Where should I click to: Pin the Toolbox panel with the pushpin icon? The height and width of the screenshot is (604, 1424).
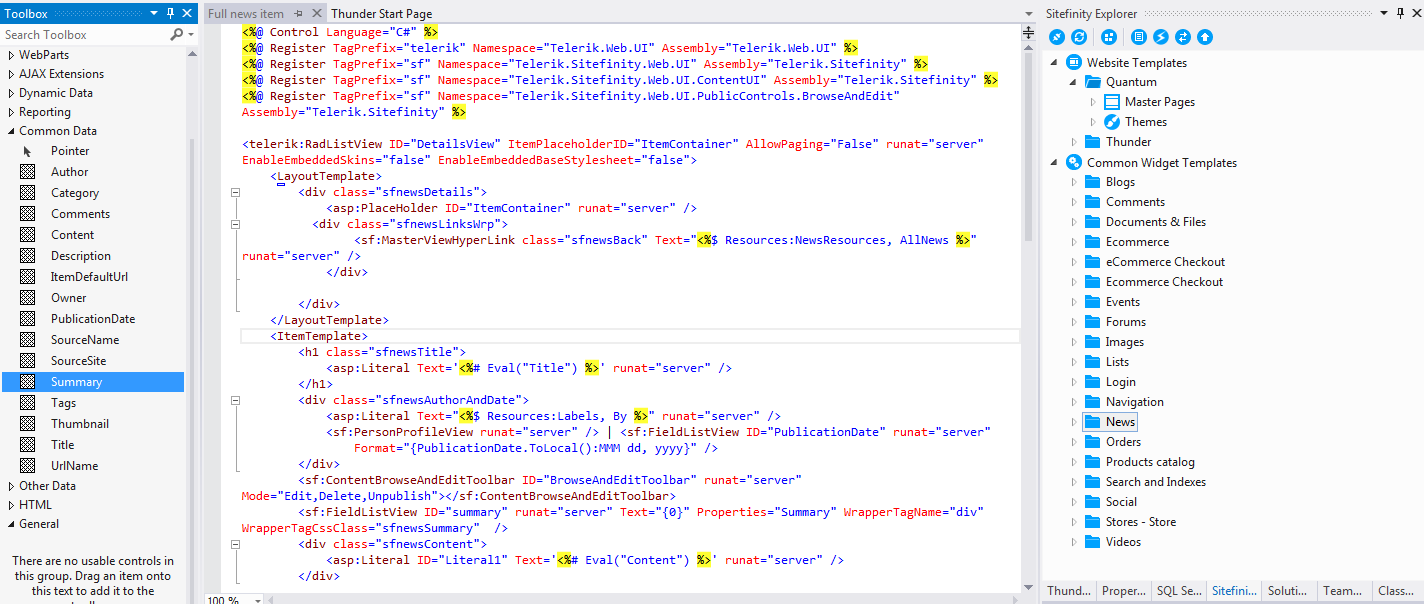(x=170, y=13)
